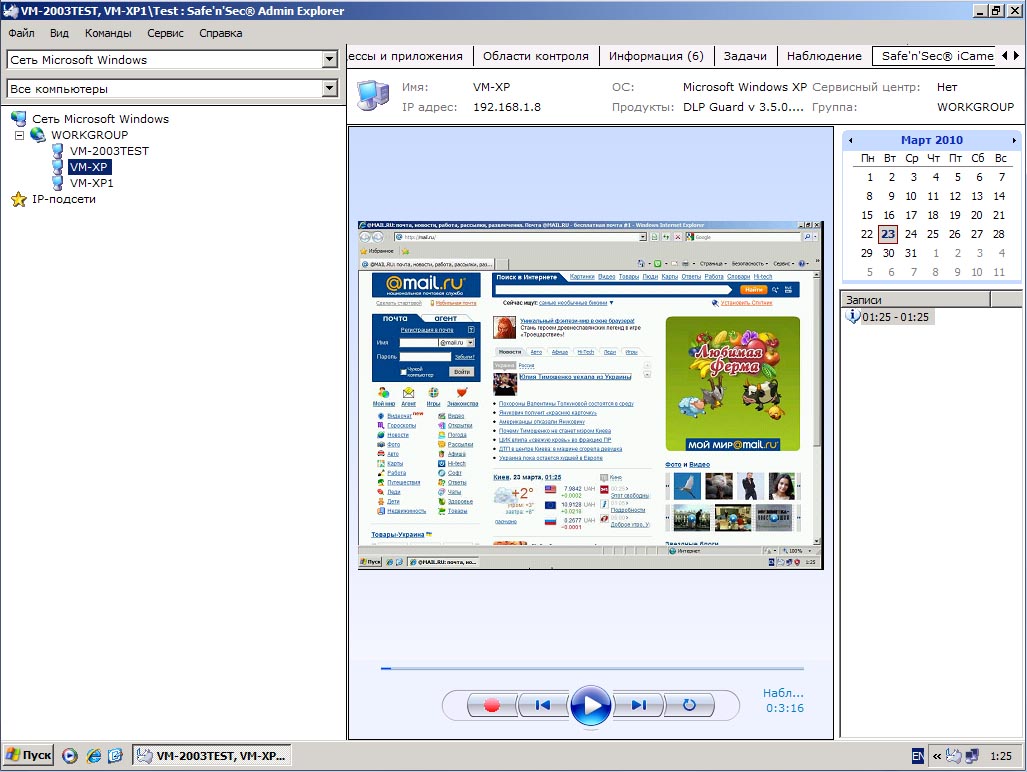Image resolution: width=1027 pixels, height=772 pixels.
Task: Click the Записи column header
Action: (x=916, y=300)
